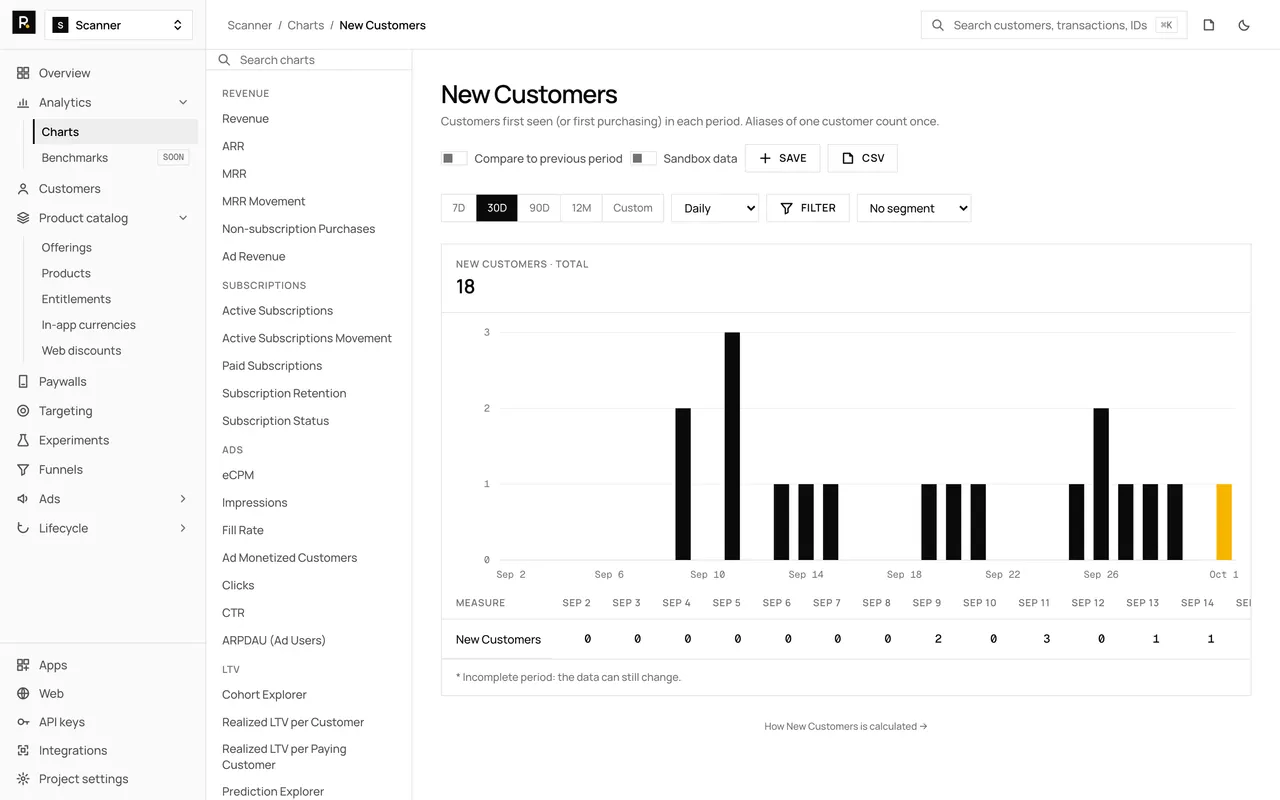
Task: Select the 90D time range
Action: click(x=539, y=208)
